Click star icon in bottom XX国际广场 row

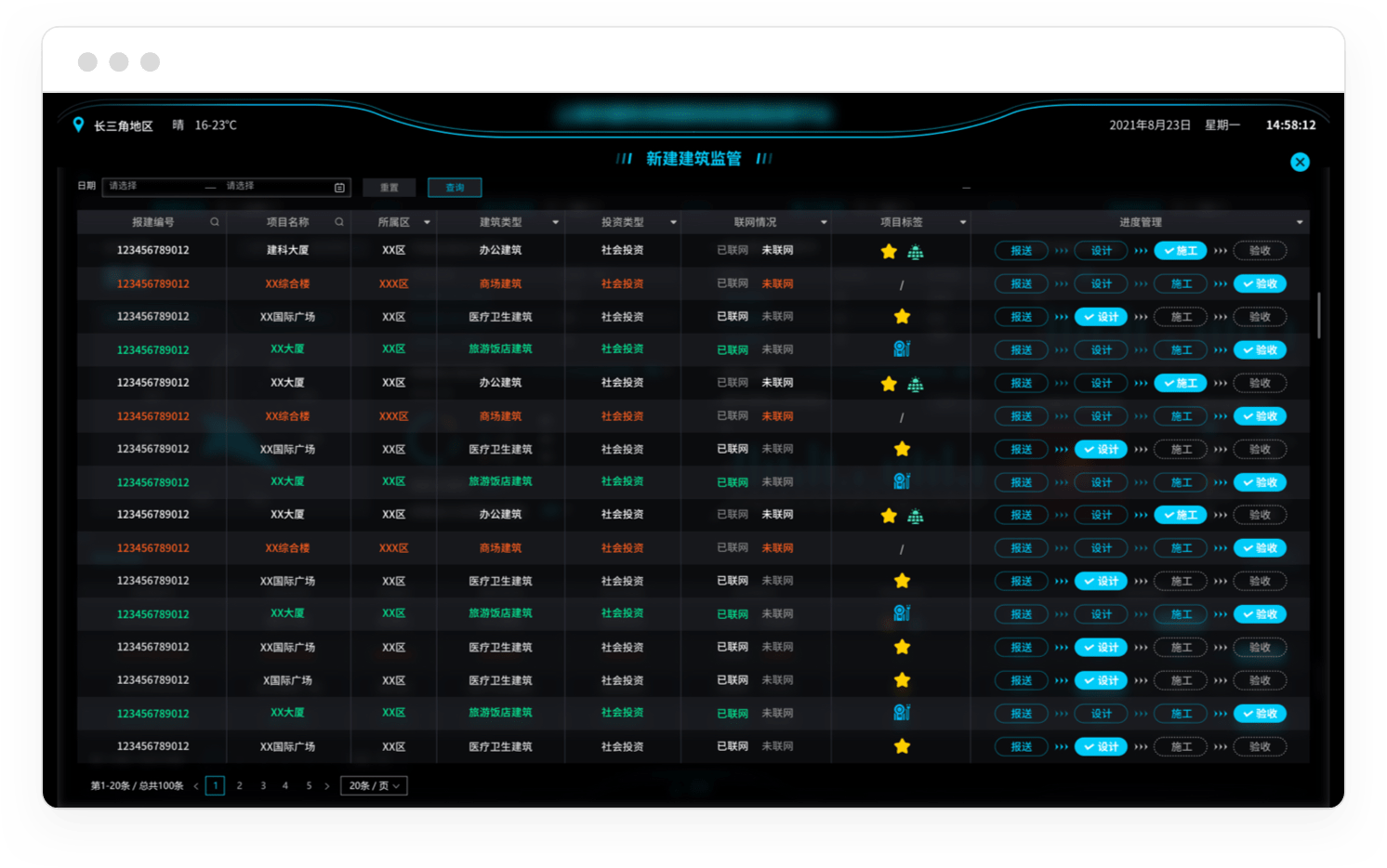click(x=901, y=746)
